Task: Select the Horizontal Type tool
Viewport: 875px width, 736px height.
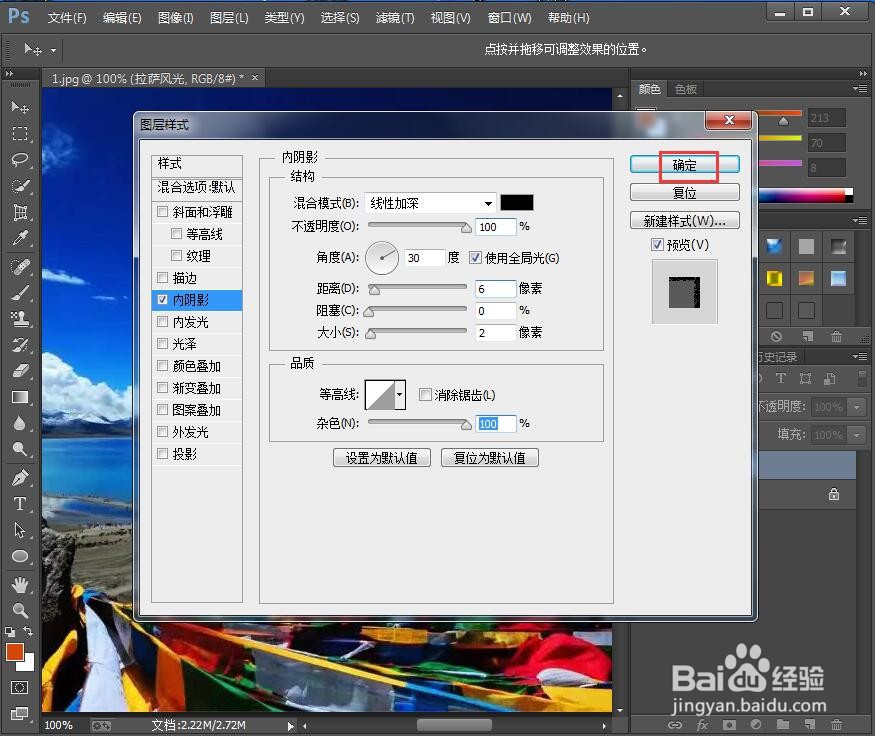Action: (18, 503)
